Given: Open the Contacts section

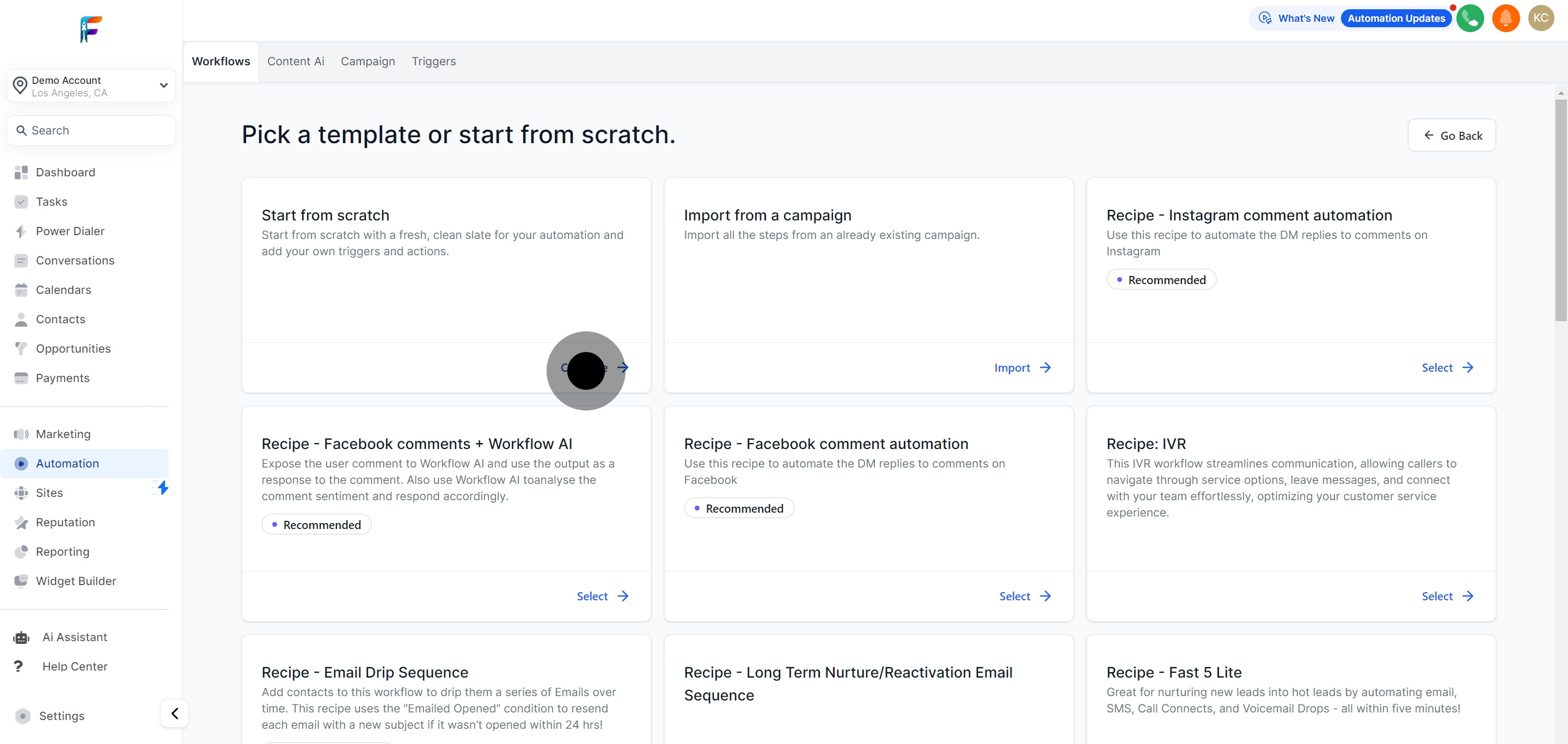Looking at the screenshot, I should tap(60, 319).
